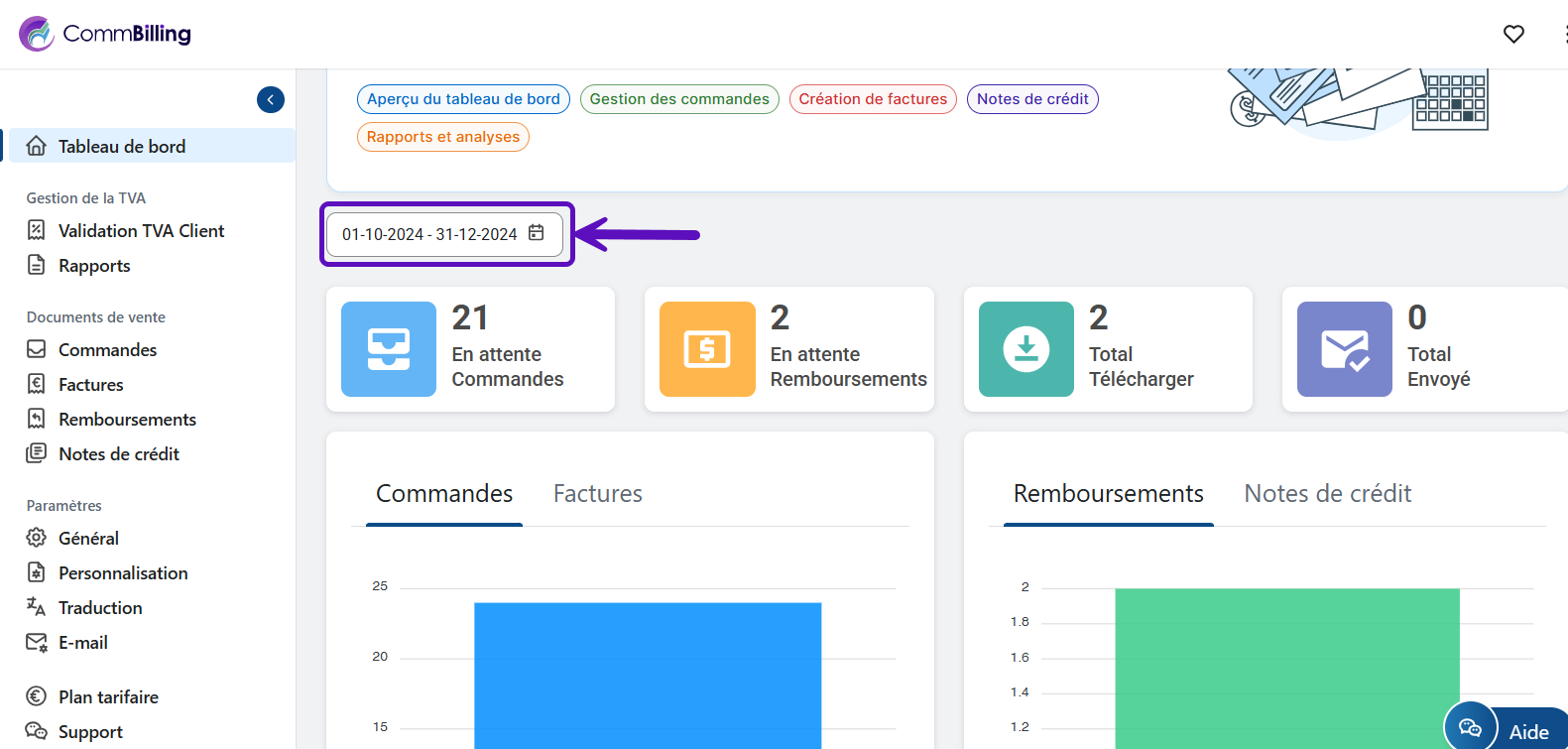Click the purple total sent envelope icon

click(1345, 349)
